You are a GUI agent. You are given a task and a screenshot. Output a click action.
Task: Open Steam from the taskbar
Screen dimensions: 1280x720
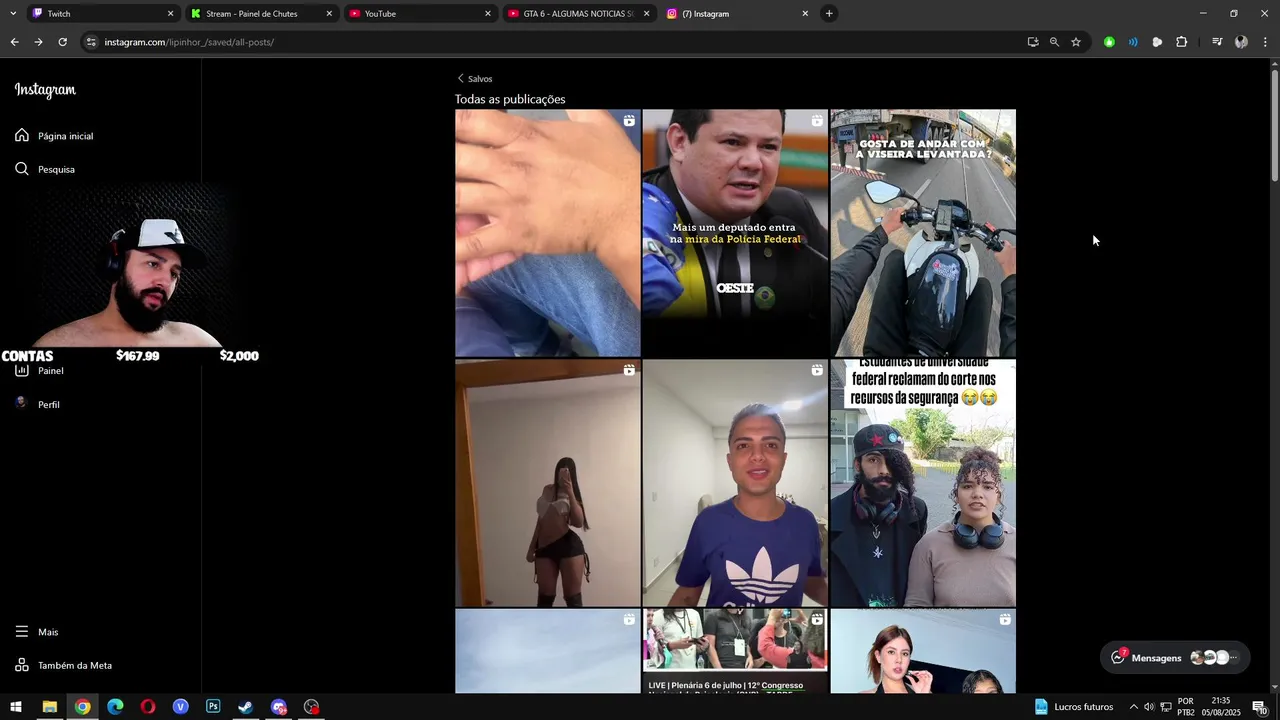click(246, 707)
